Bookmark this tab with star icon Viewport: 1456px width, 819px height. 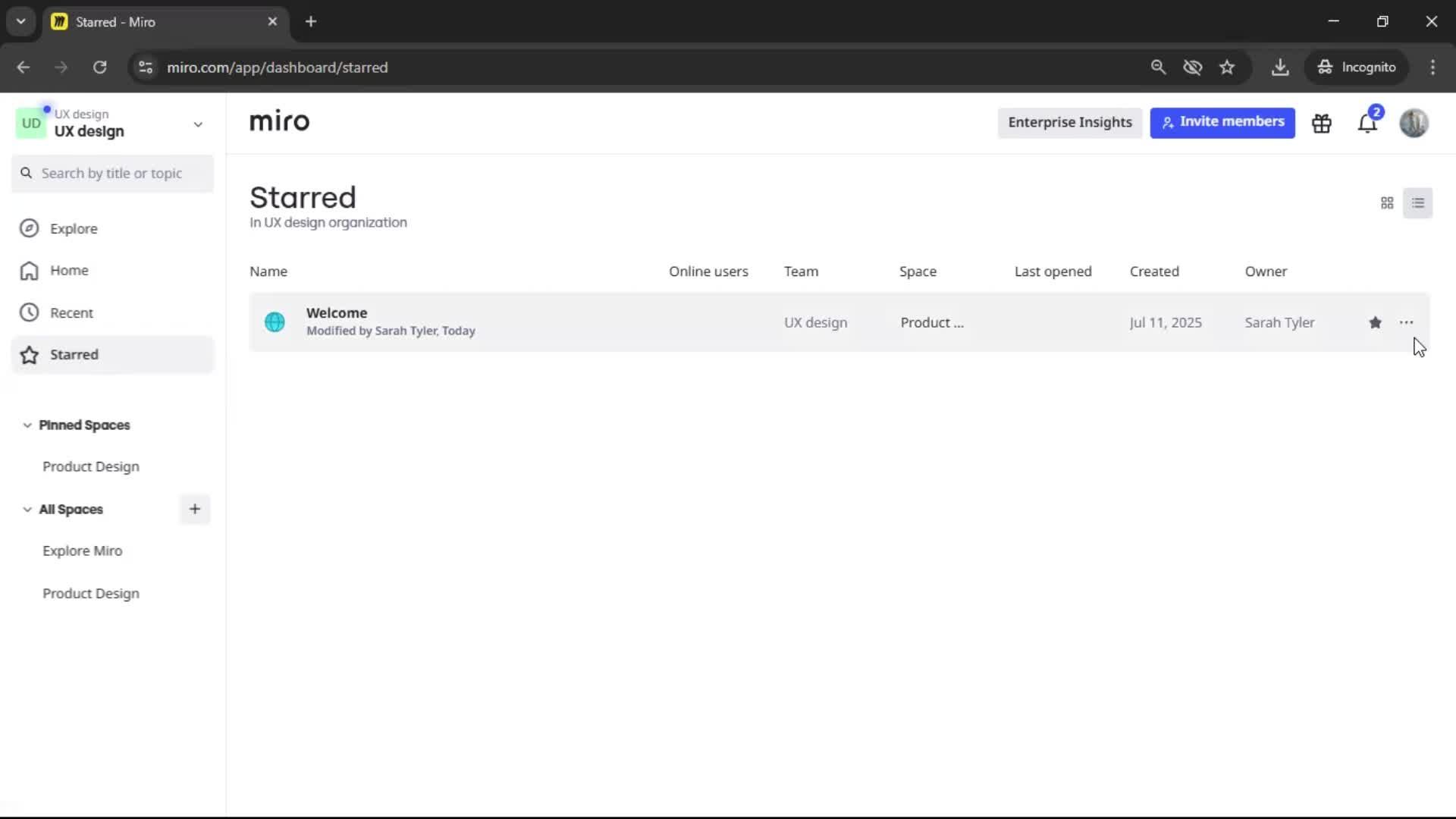point(1227,67)
